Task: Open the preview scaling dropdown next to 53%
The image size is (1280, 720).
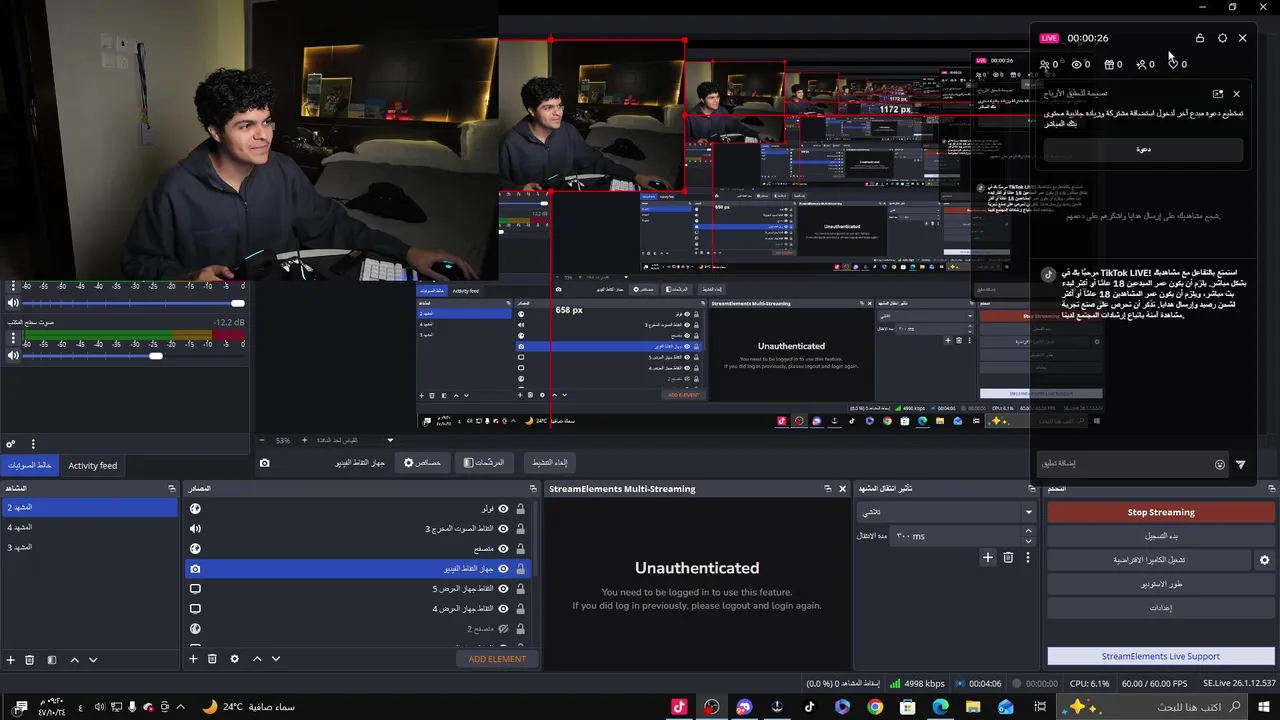Action: (390, 440)
